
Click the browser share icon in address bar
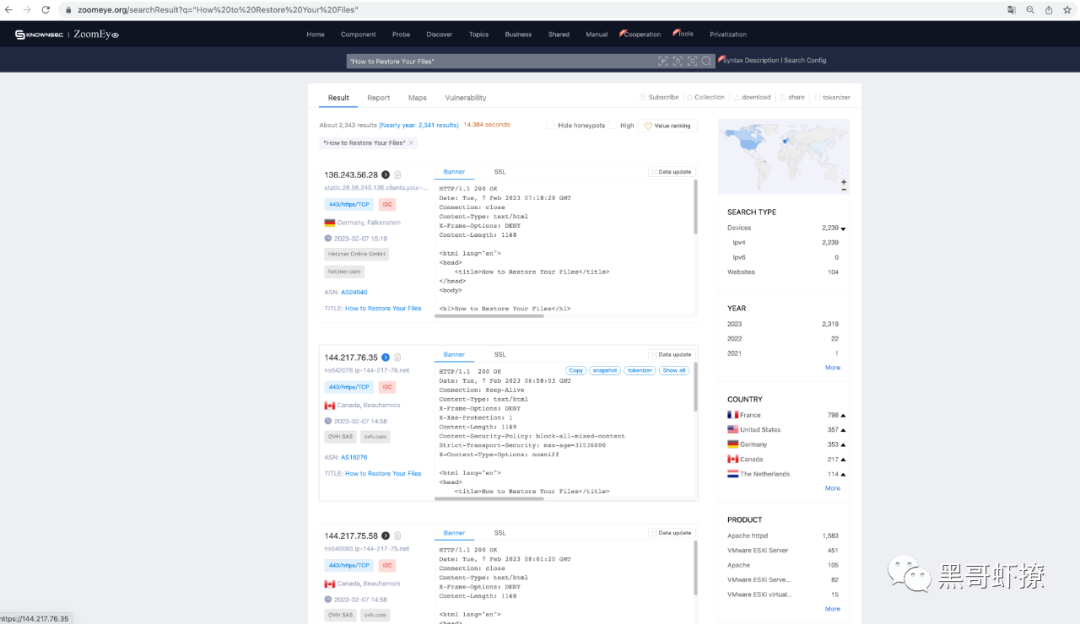click(1048, 10)
